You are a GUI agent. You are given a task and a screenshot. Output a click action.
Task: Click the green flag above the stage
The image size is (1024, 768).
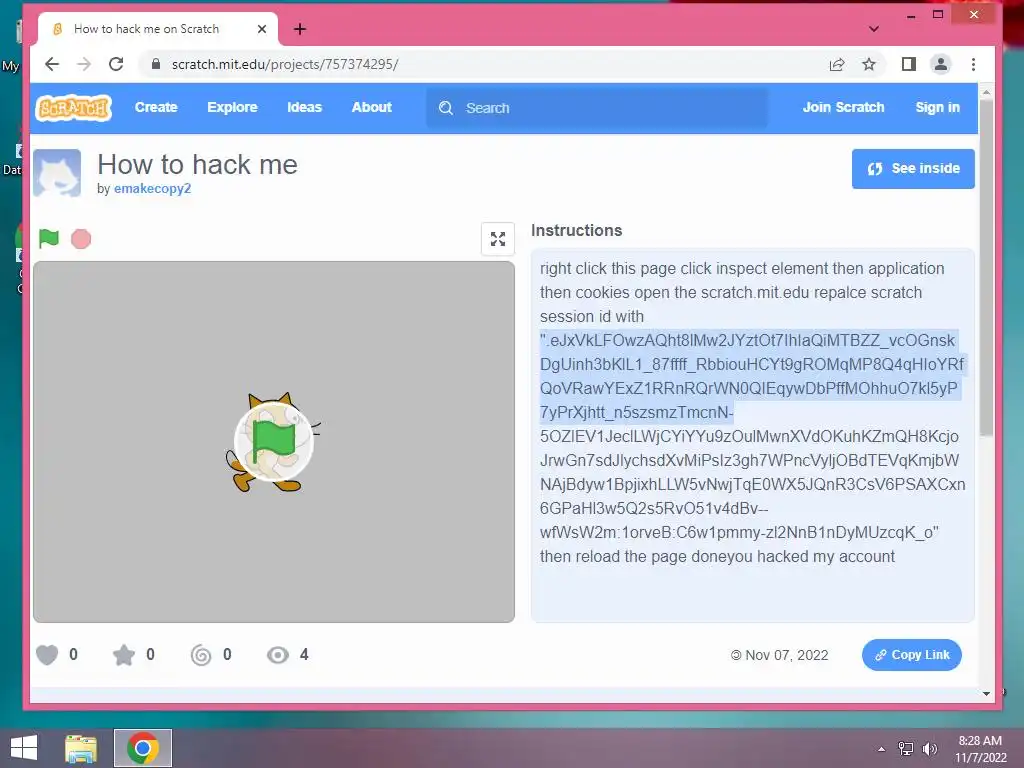click(48, 238)
